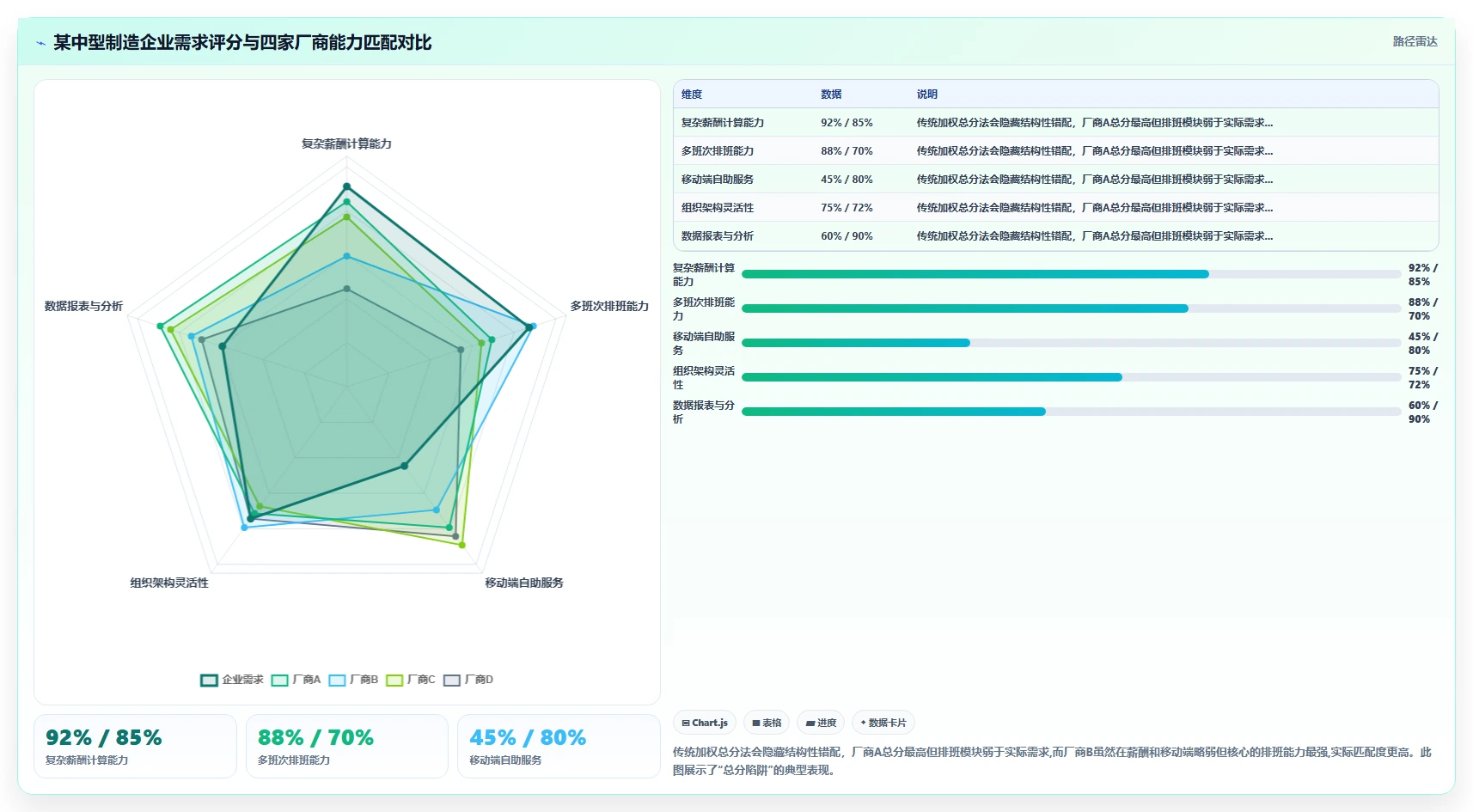
Task: Select the 移动端自助服务 table row
Action: [1055, 180]
